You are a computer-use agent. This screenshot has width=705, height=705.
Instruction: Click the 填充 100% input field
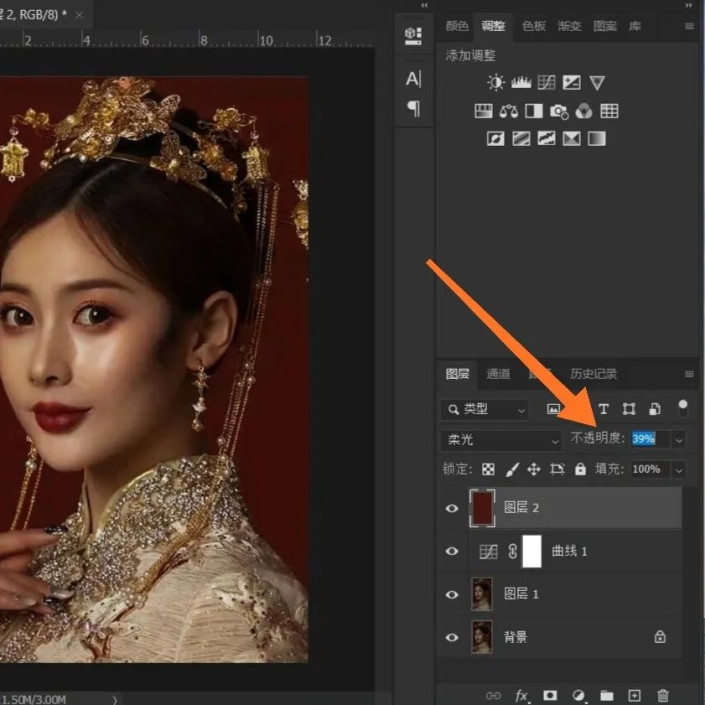click(650, 470)
